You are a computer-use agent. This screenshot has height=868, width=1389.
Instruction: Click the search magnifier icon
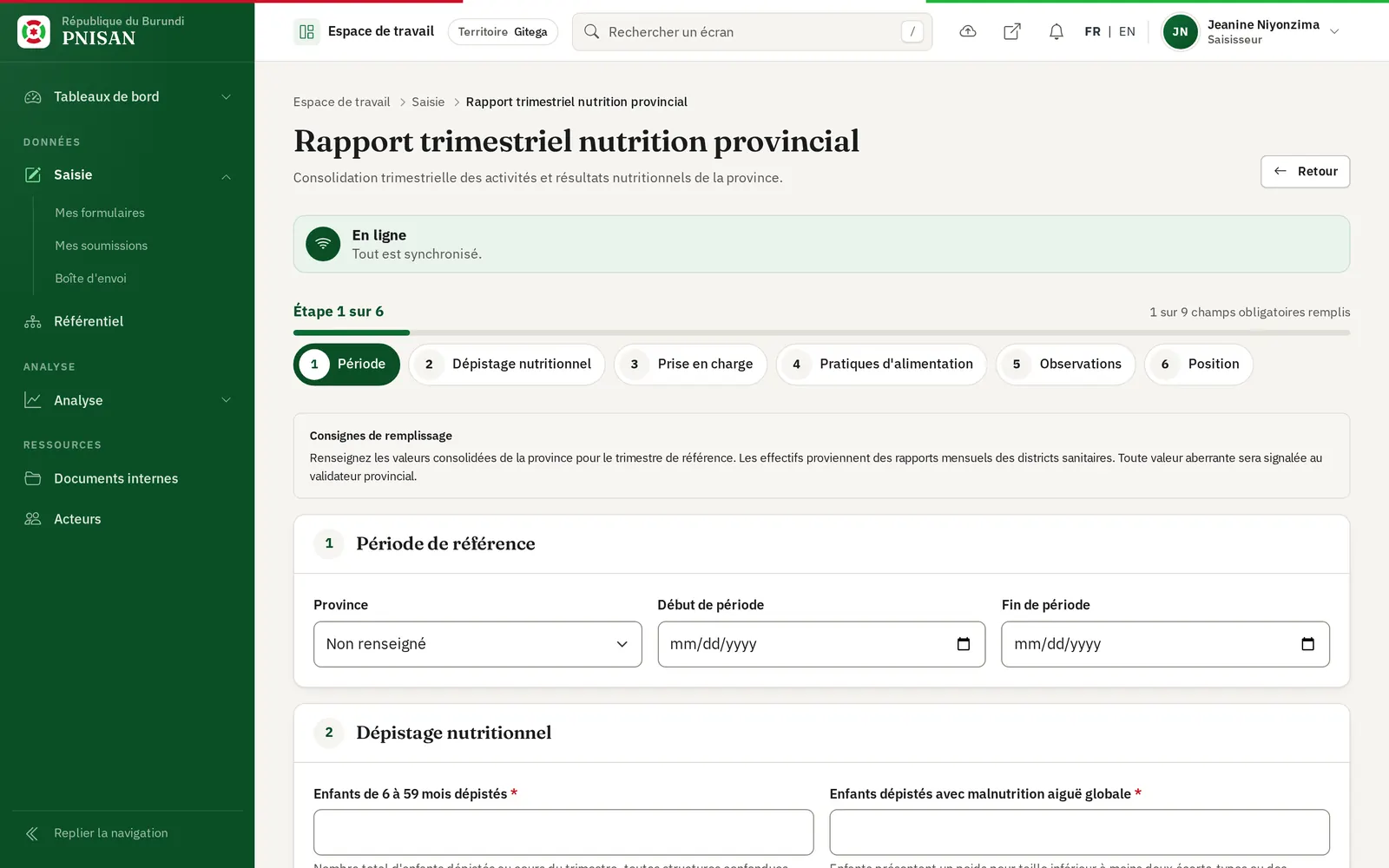pos(592,32)
